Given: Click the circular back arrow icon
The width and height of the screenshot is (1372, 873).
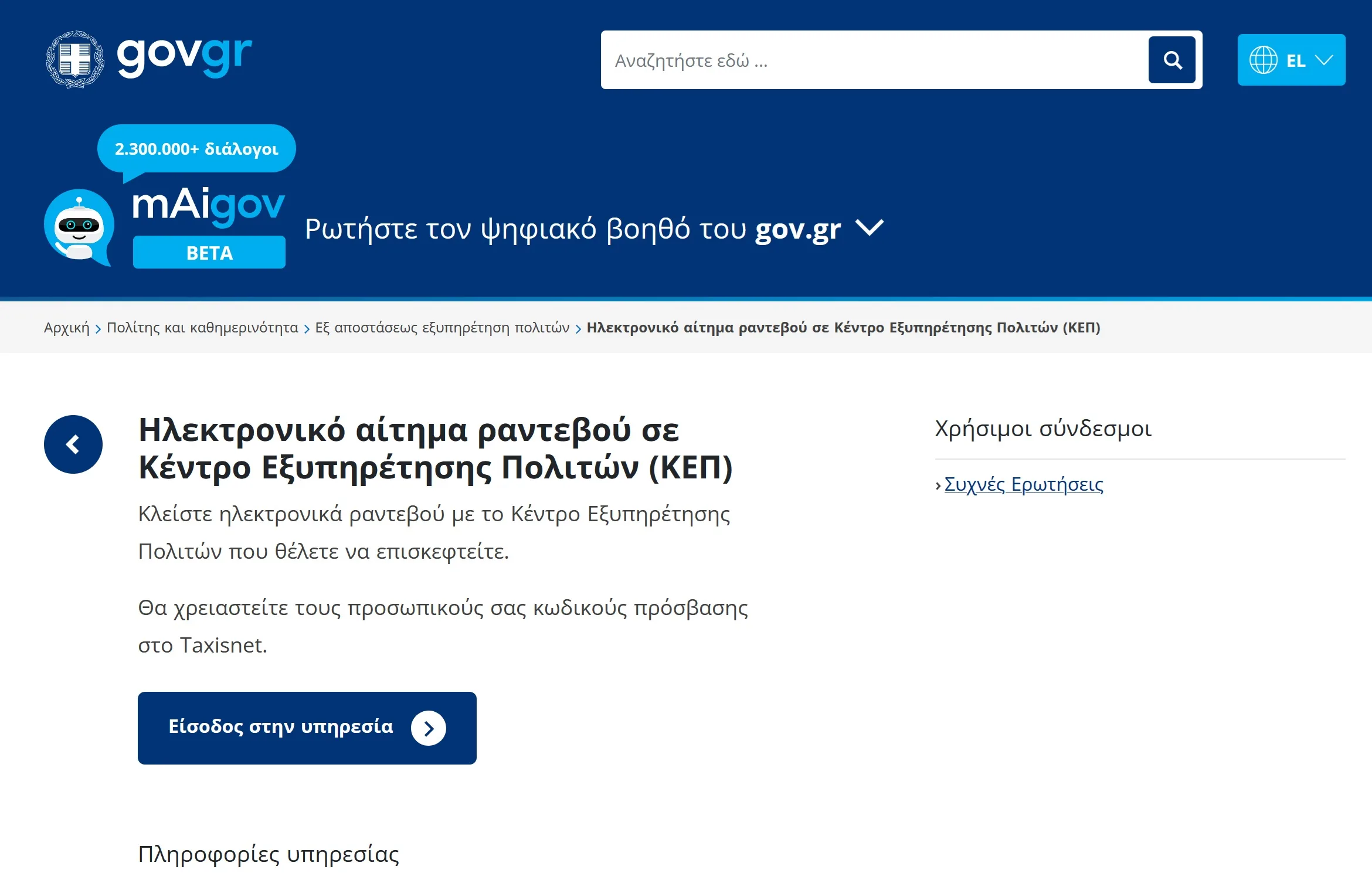Looking at the screenshot, I should [74, 444].
